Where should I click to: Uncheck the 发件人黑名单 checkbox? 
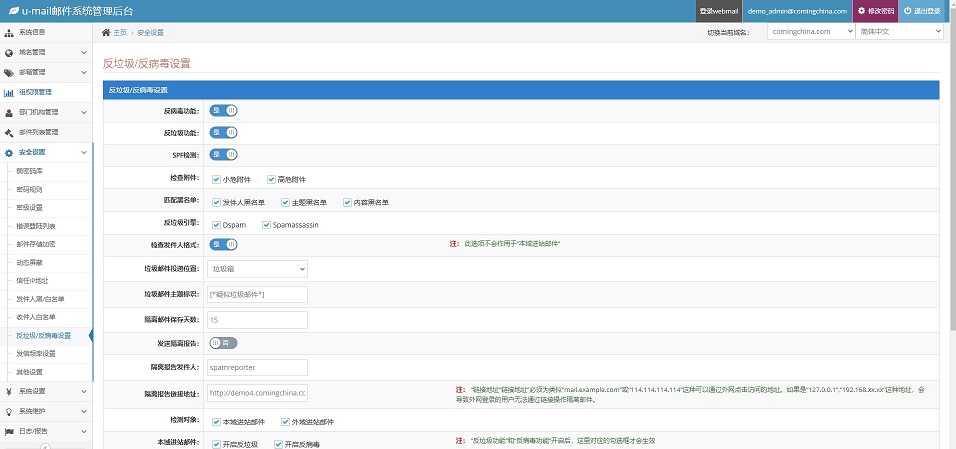point(216,202)
